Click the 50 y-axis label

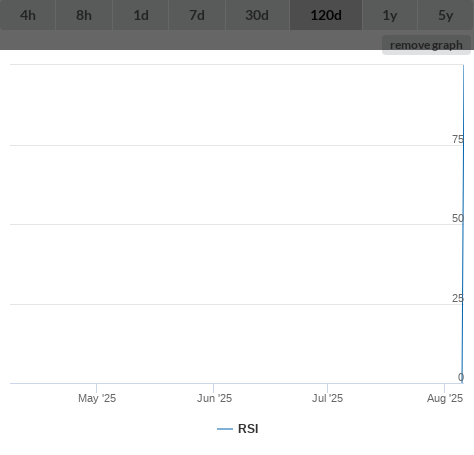click(x=458, y=218)
